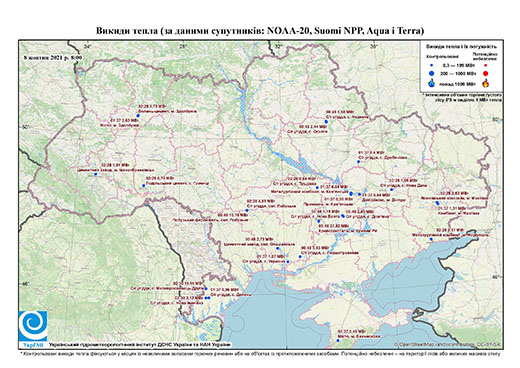Image resolution: width=520 pixels, height=368 pixels.
Task: Click the date stamp '8 жовтня 2021 р. 8:00'
Action: tap(53, 57)
